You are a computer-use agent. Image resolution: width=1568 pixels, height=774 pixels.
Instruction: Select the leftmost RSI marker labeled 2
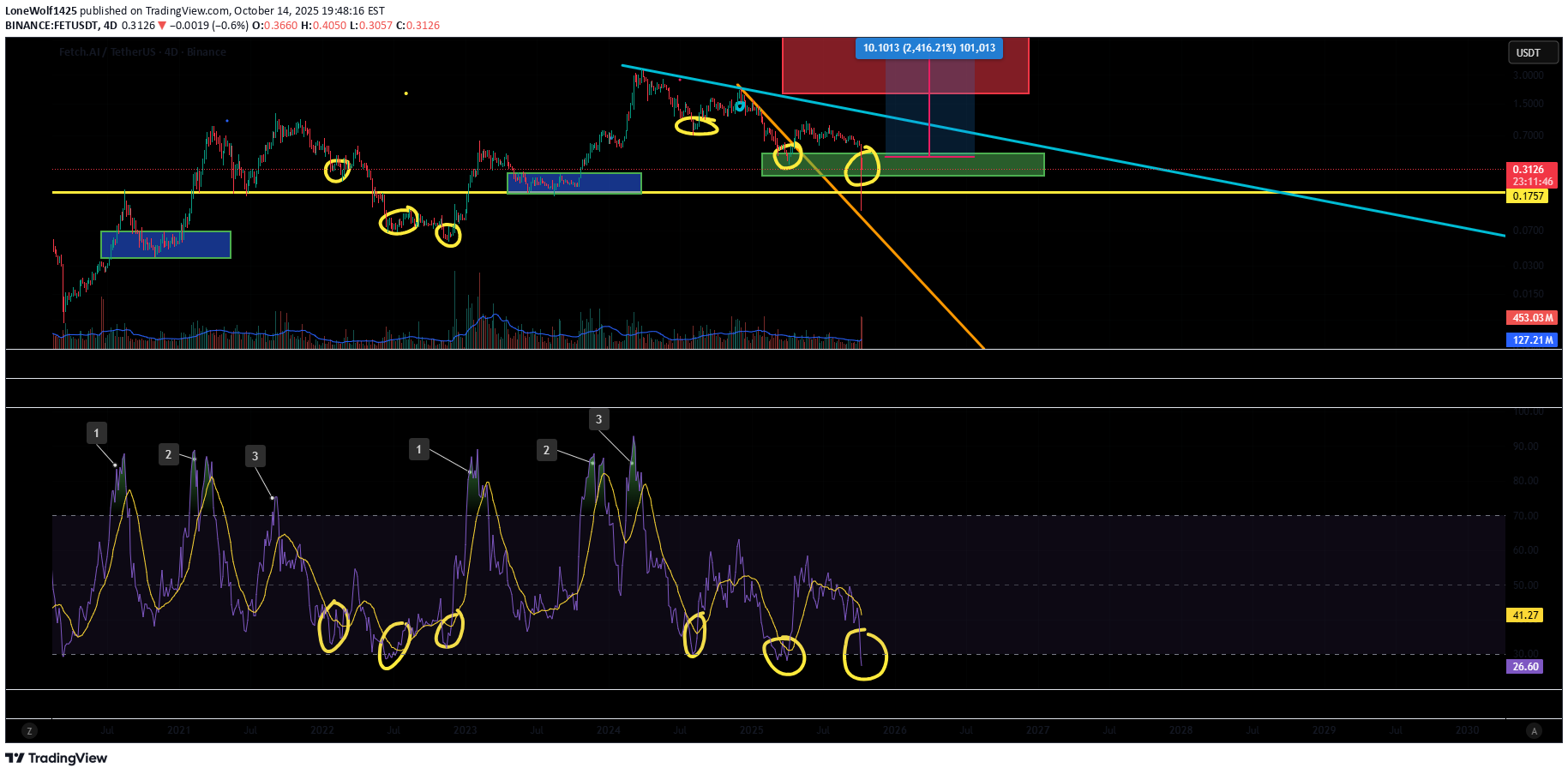168,454
